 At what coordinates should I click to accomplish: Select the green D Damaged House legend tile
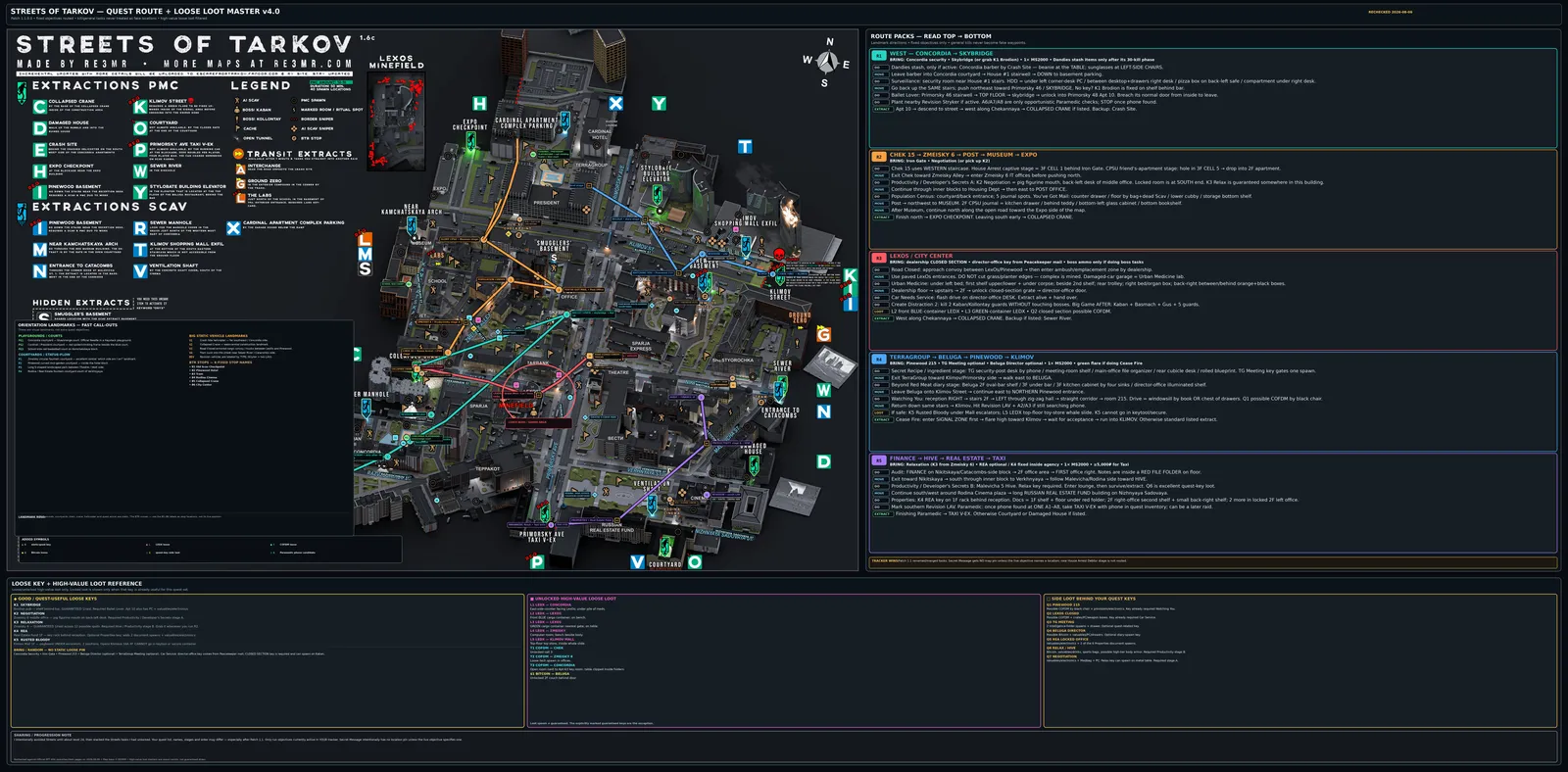point(39,127)
